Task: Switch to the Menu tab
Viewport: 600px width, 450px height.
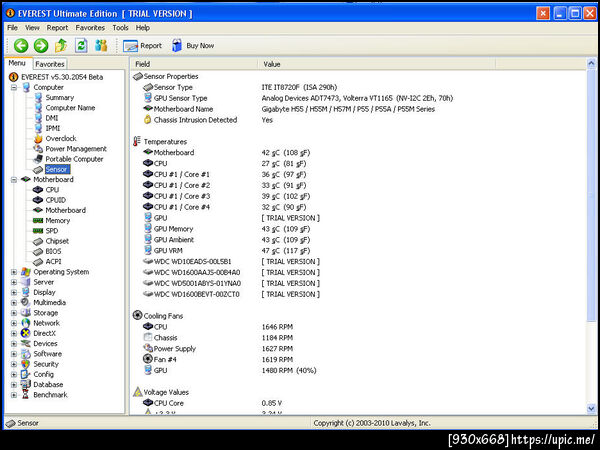Action: (17, 63)
